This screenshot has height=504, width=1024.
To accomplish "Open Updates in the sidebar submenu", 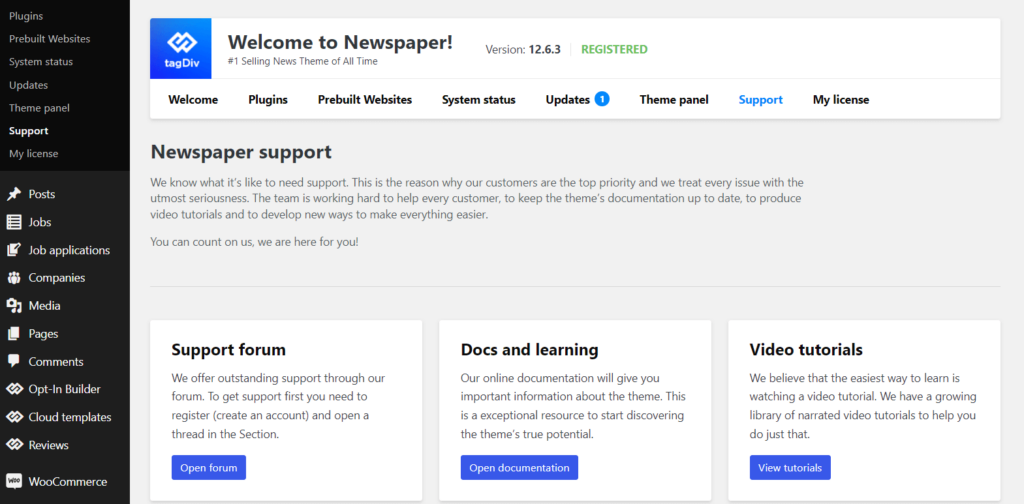I will coord(29,85).
